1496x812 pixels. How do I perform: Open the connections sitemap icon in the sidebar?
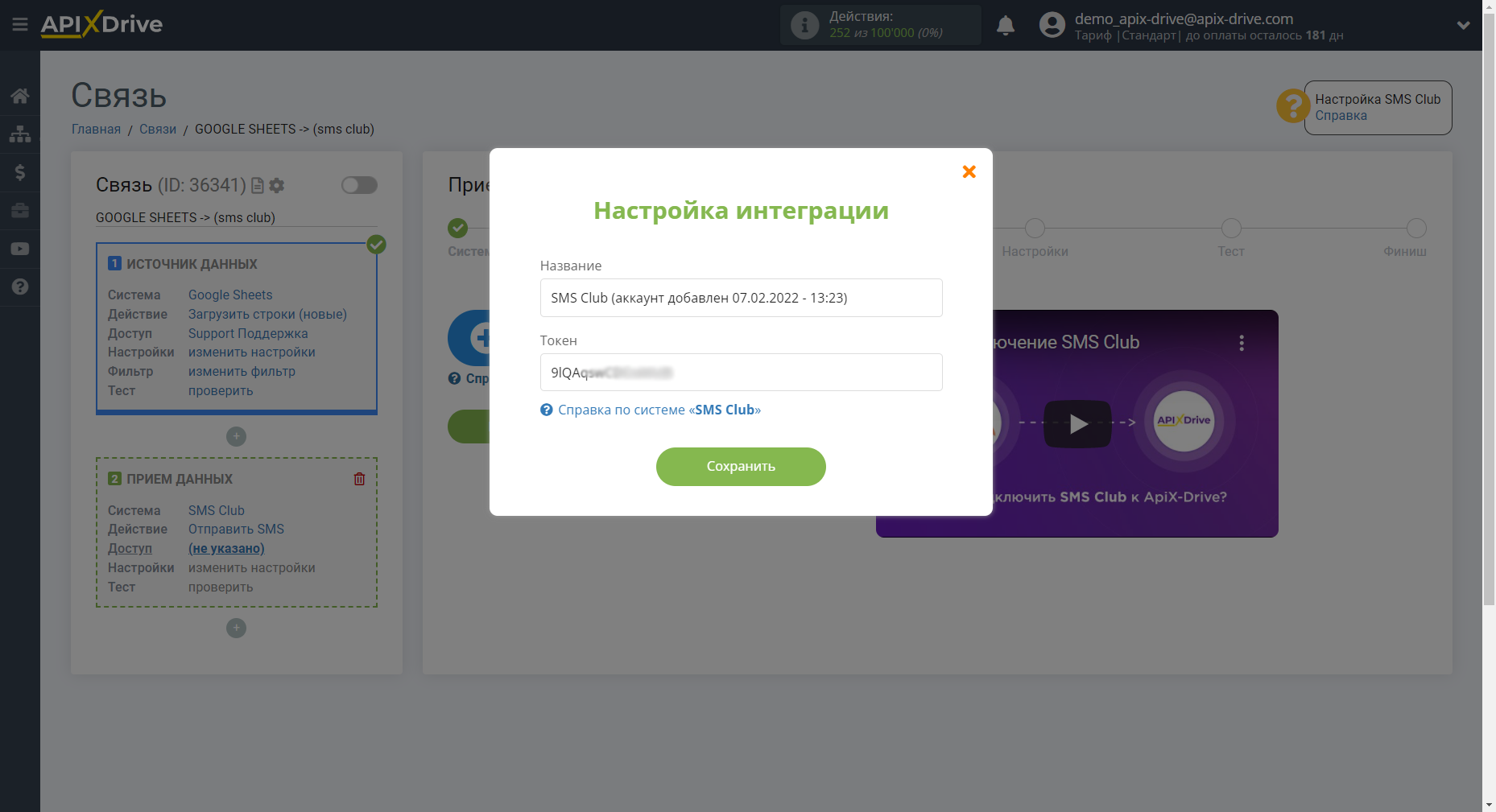20,134
